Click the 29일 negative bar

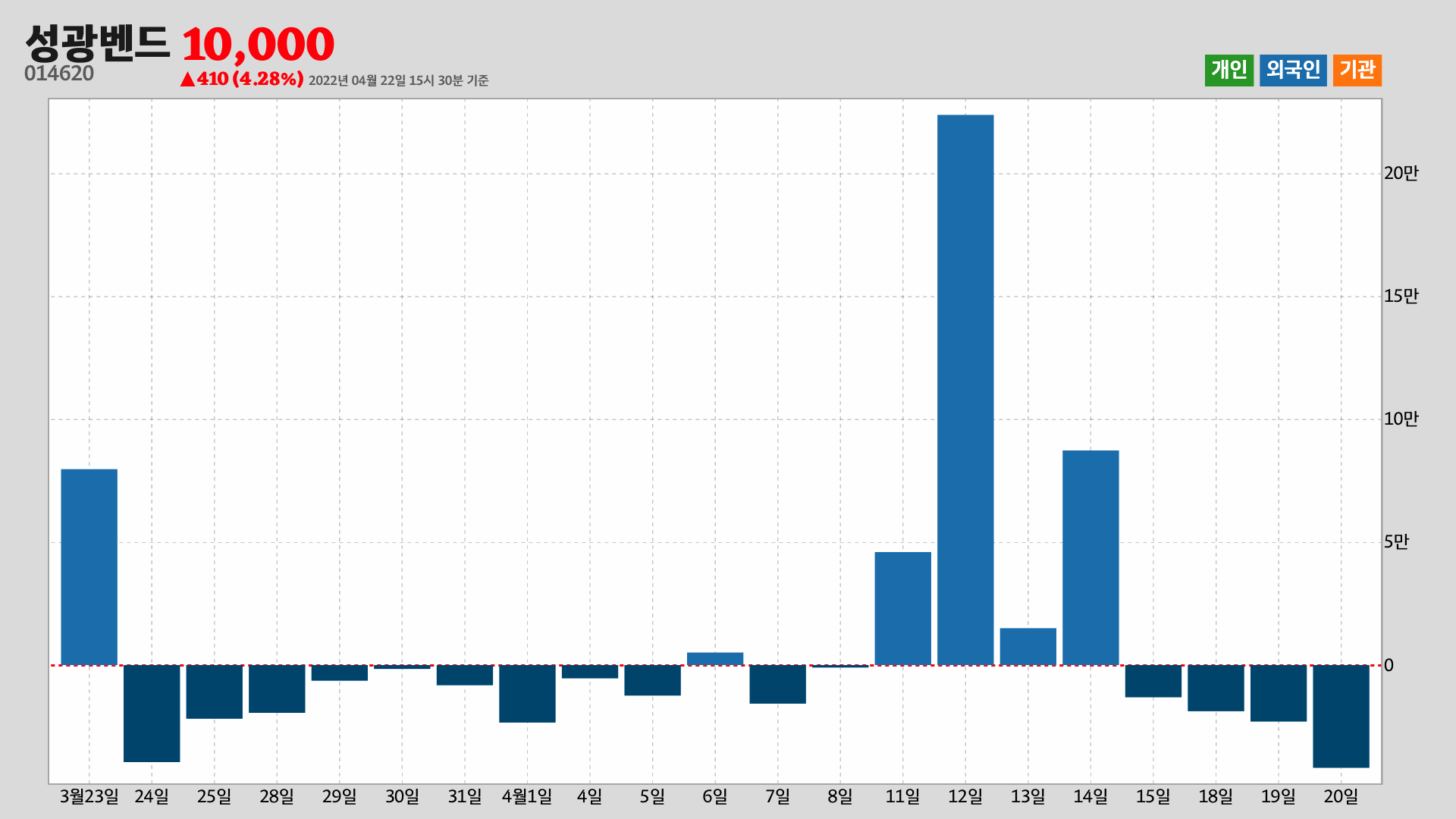340,673
